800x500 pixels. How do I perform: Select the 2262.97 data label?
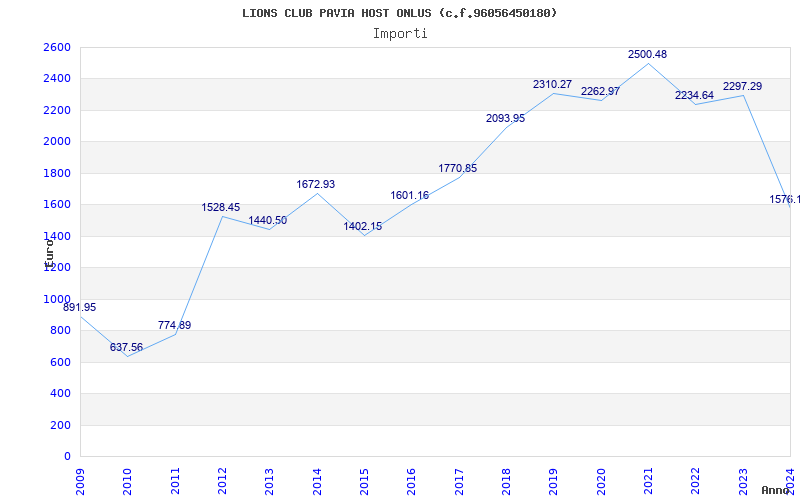click(x=600, y=92)
